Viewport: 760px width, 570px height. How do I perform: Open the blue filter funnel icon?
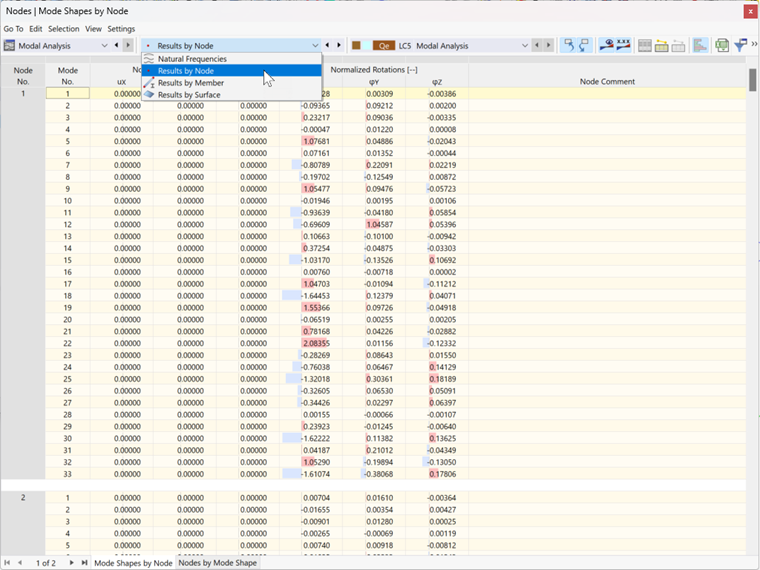point(740,46)
